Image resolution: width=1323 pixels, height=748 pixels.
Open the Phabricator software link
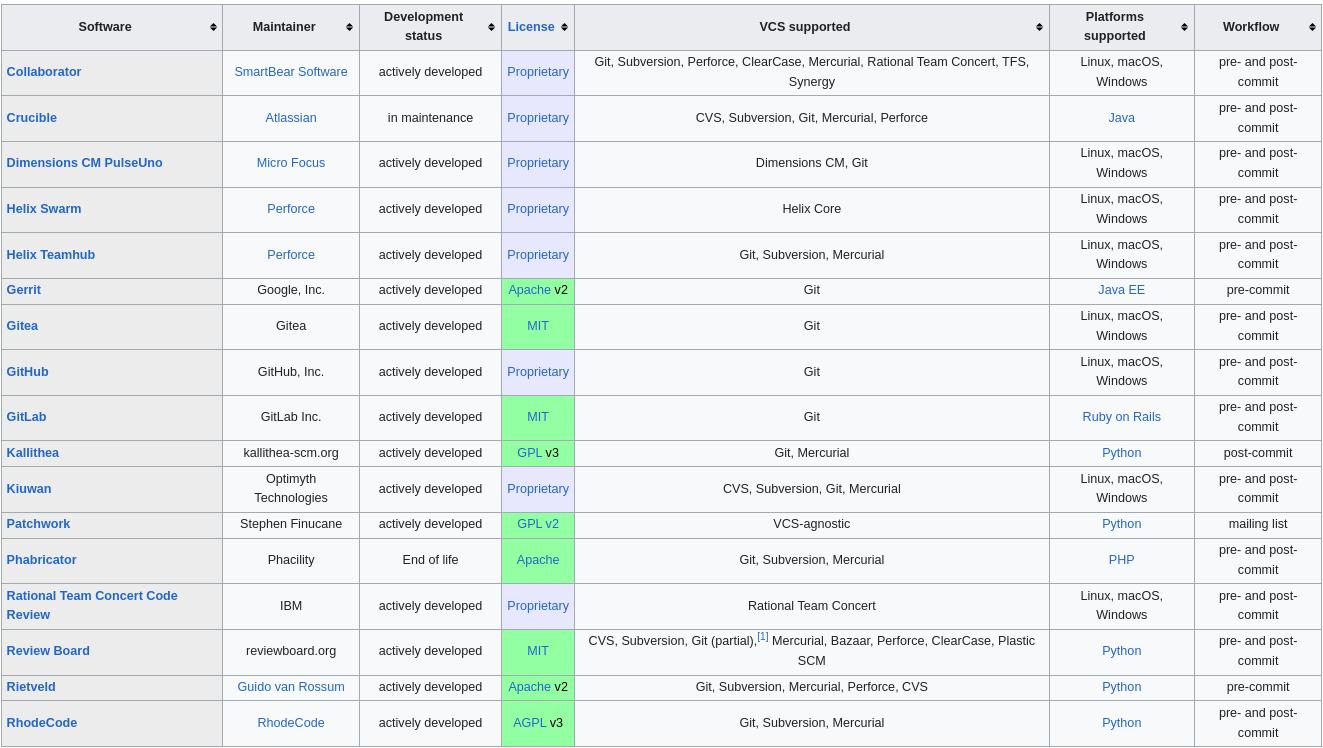41,560
